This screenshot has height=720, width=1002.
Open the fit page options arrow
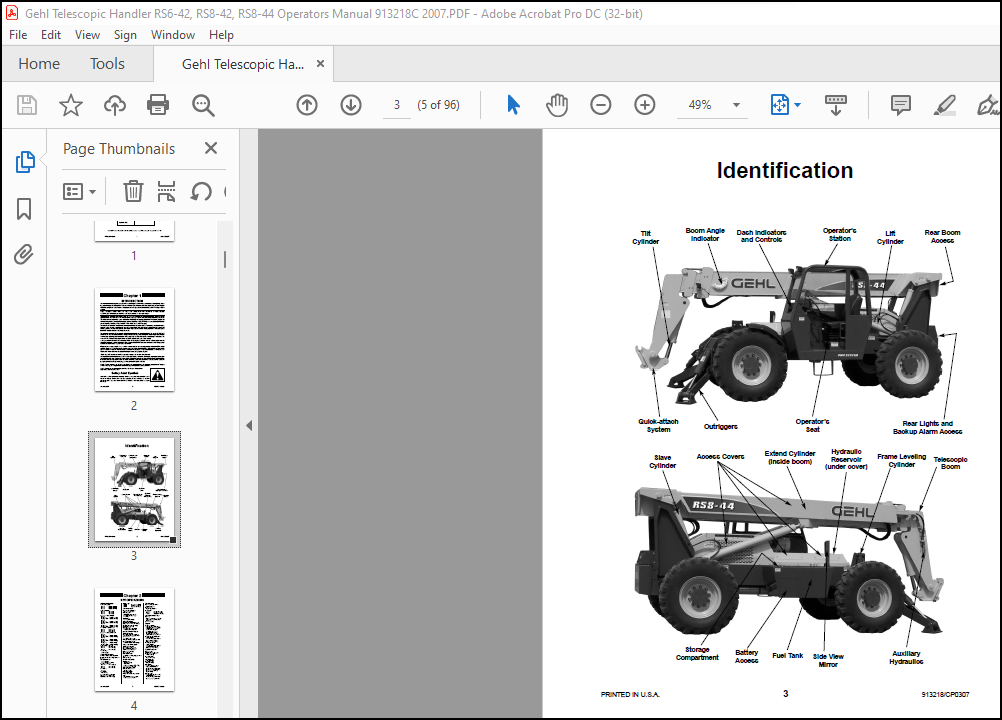click(x=798, y=105)
